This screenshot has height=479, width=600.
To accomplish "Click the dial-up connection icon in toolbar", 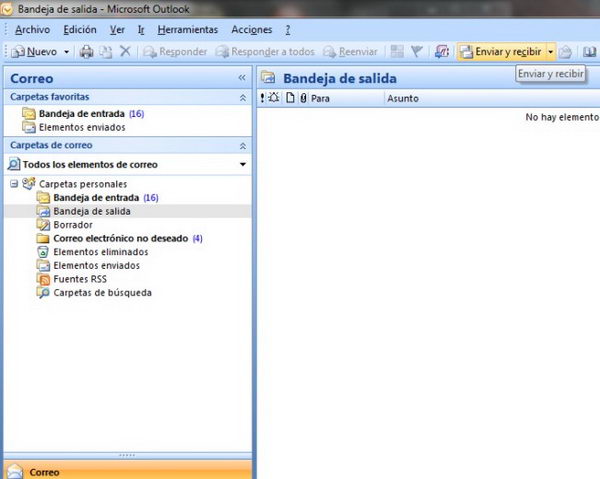I will (442, 52).
